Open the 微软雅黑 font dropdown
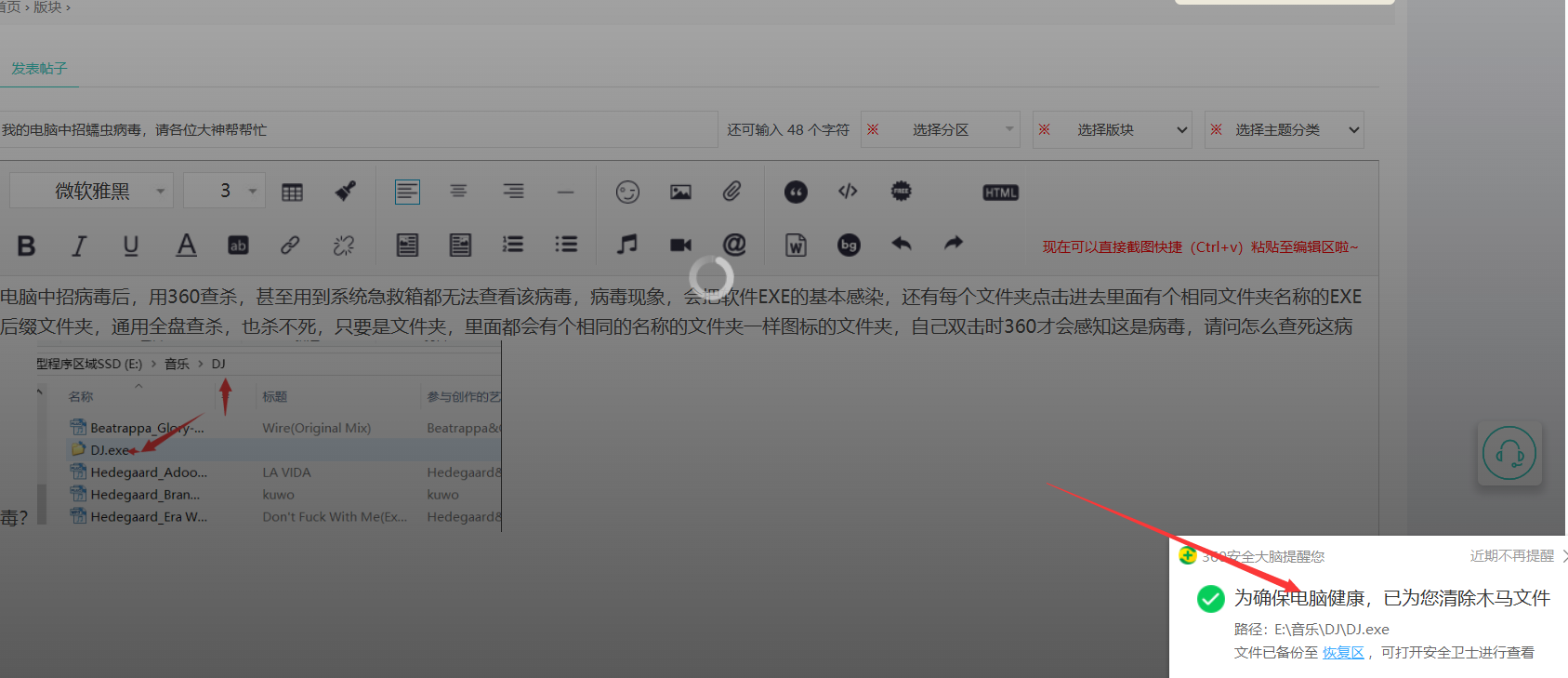 pyautogui.click(x=92, y=192)
